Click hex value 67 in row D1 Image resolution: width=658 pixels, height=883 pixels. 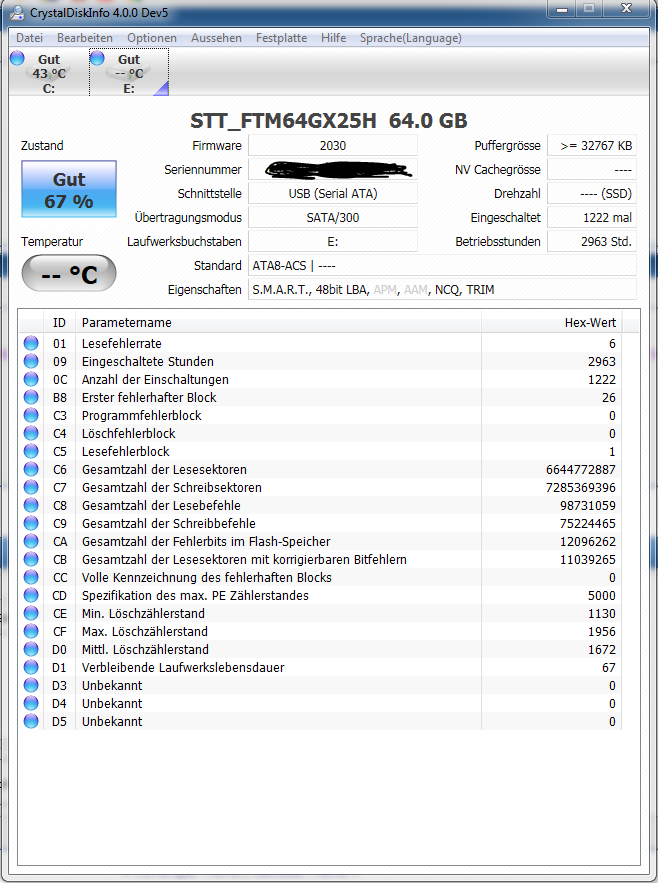(608, 667)
